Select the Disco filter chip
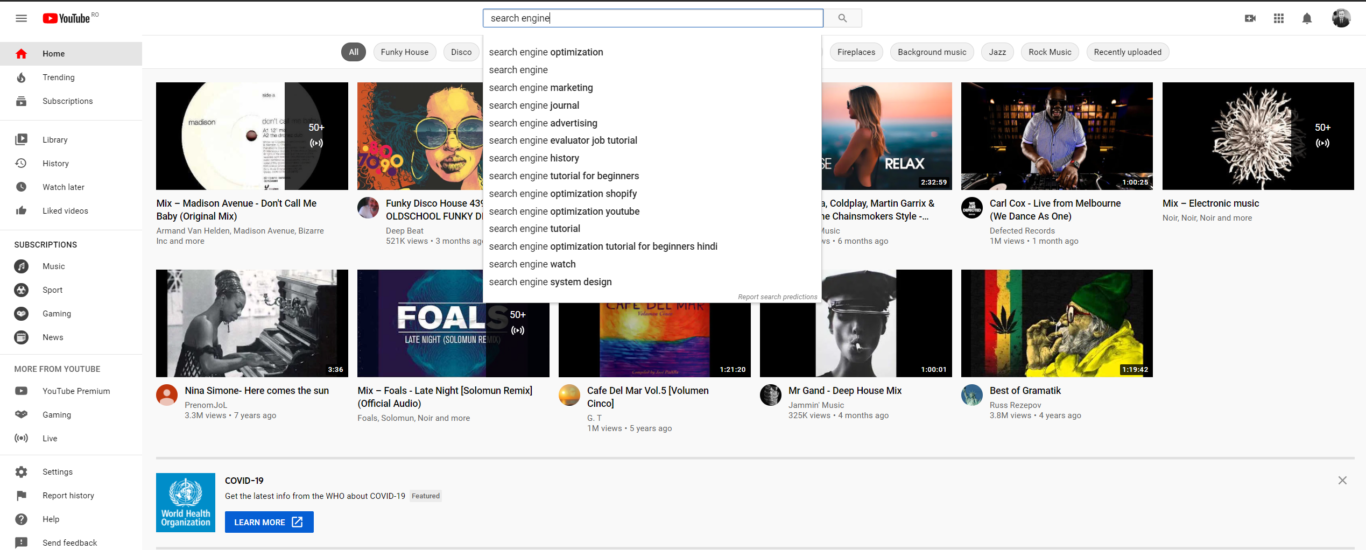The width and height of the screenshot is (1366, 550). [461, 52]
